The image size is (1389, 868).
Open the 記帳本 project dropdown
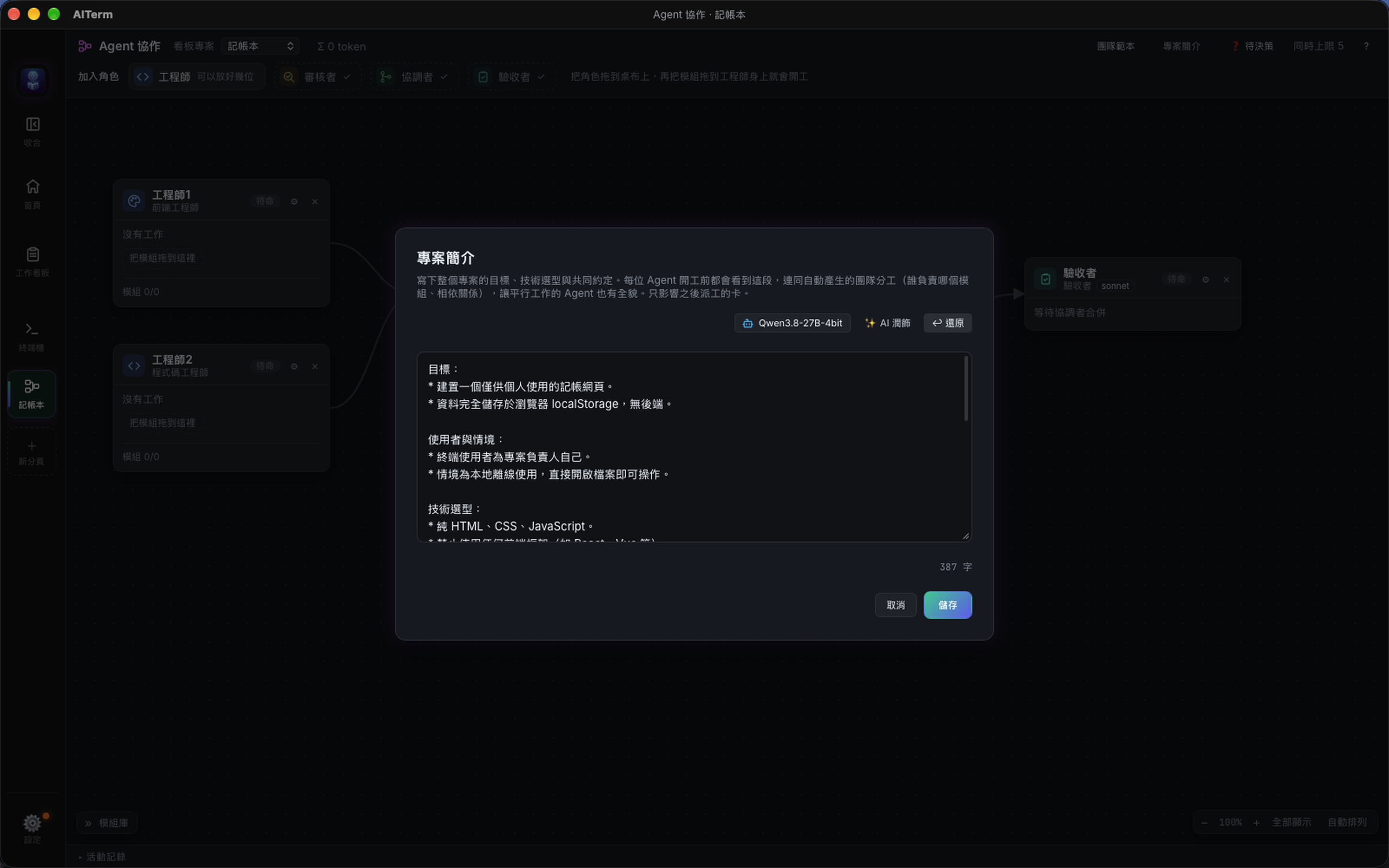pos(260,46)
